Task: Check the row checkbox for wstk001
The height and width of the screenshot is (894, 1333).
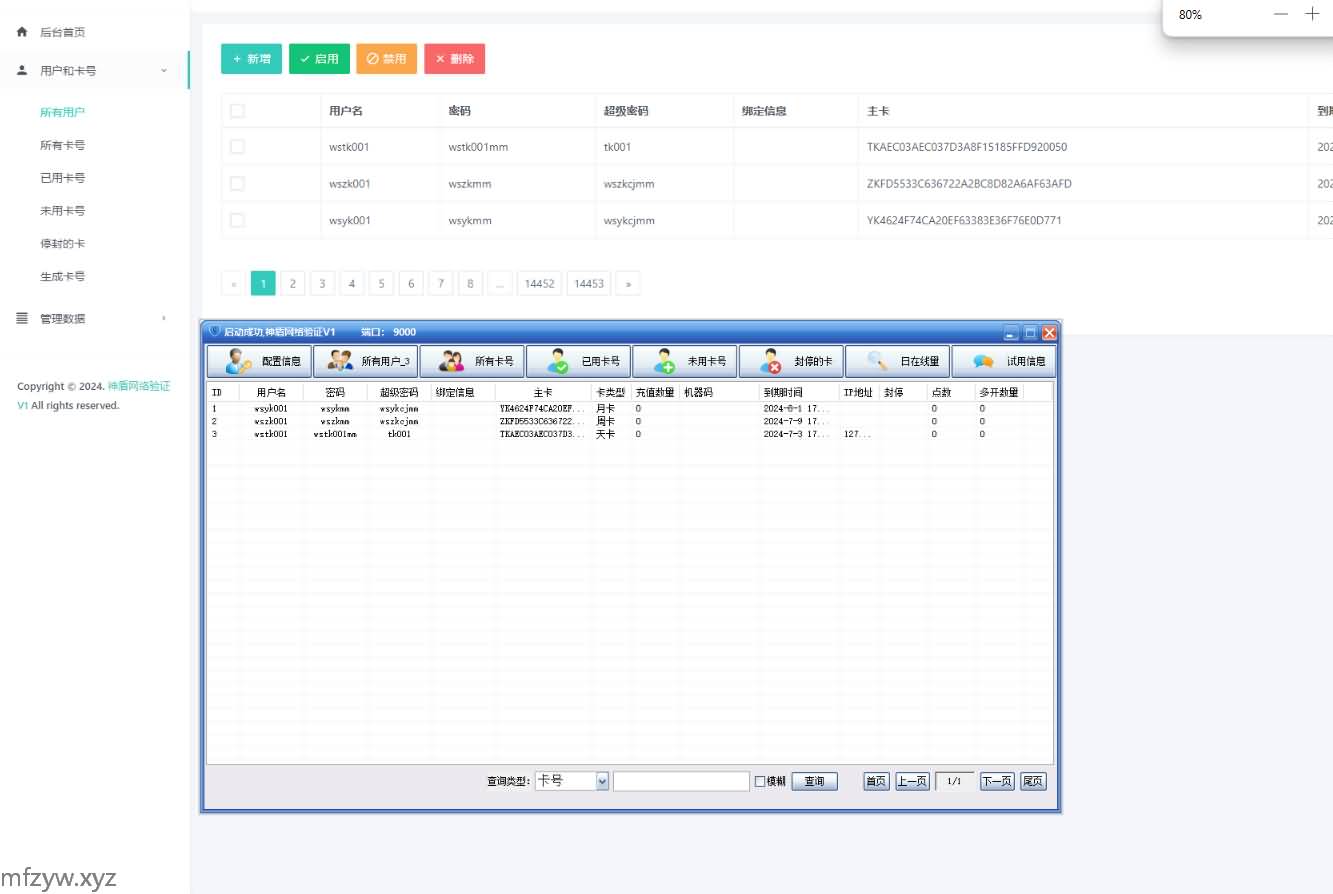Action: pos(237,147)
